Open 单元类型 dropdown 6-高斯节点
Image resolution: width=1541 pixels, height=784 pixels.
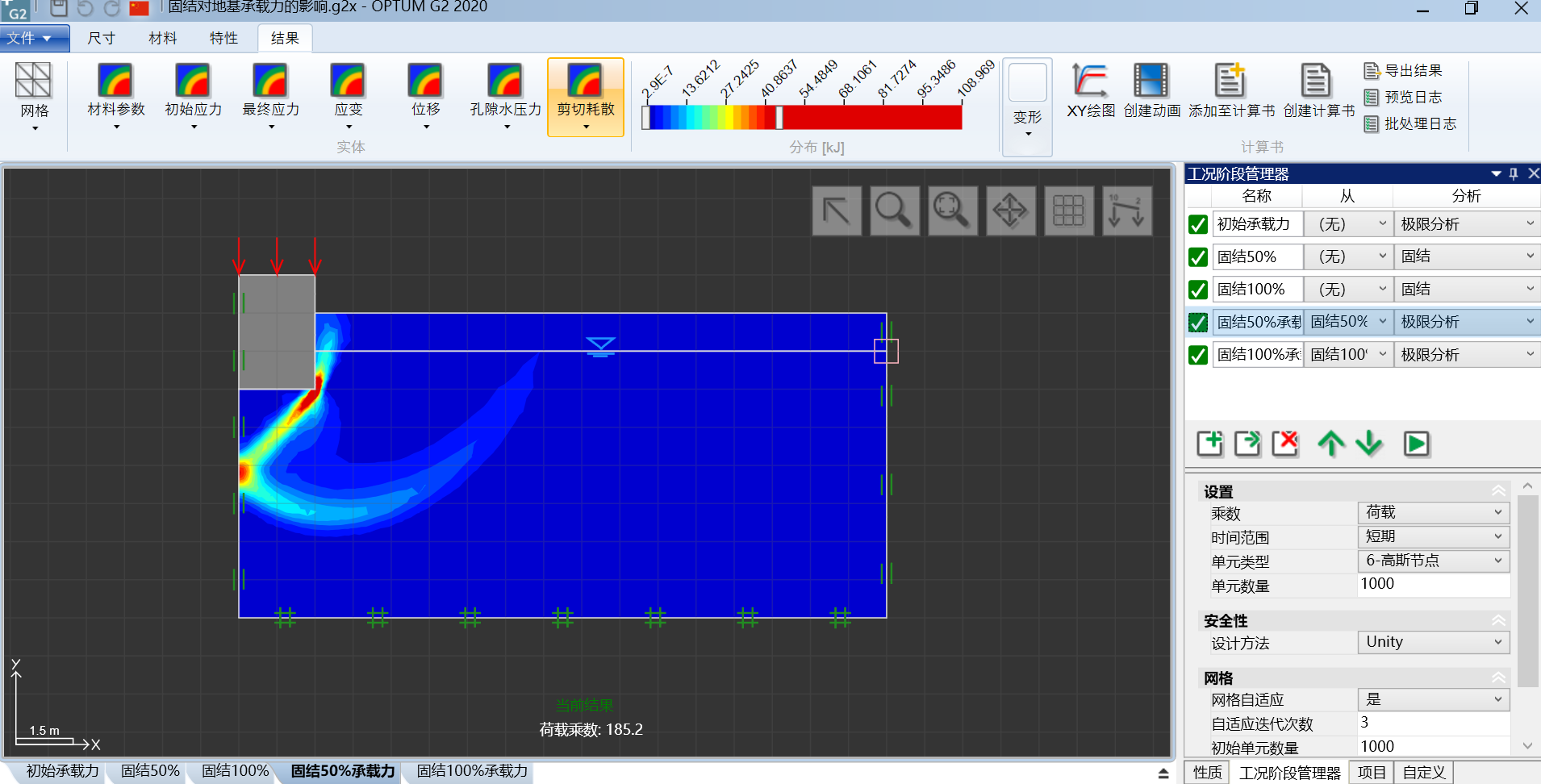(1434, 561)
